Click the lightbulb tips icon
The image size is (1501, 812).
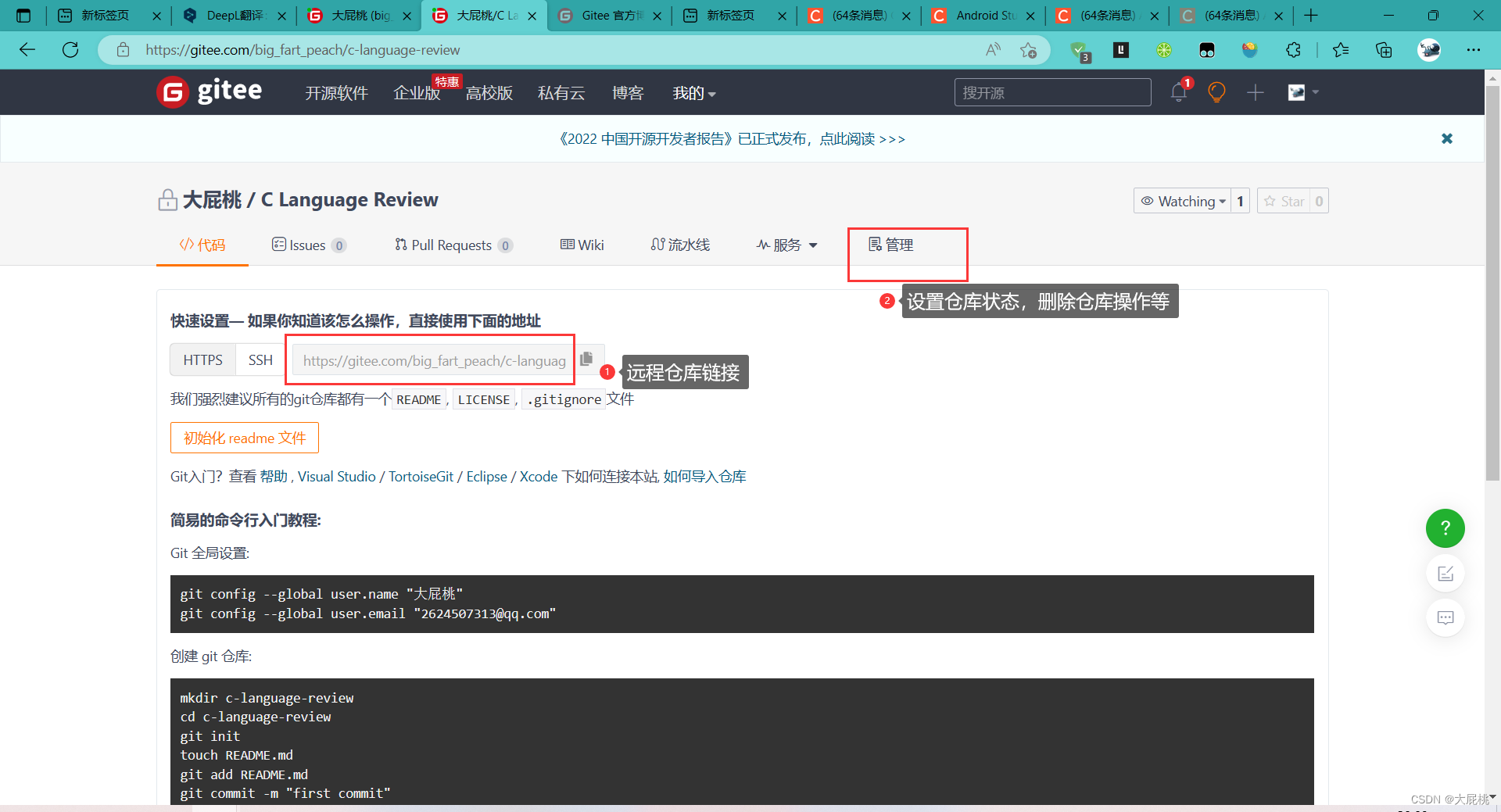[1216, 92]
